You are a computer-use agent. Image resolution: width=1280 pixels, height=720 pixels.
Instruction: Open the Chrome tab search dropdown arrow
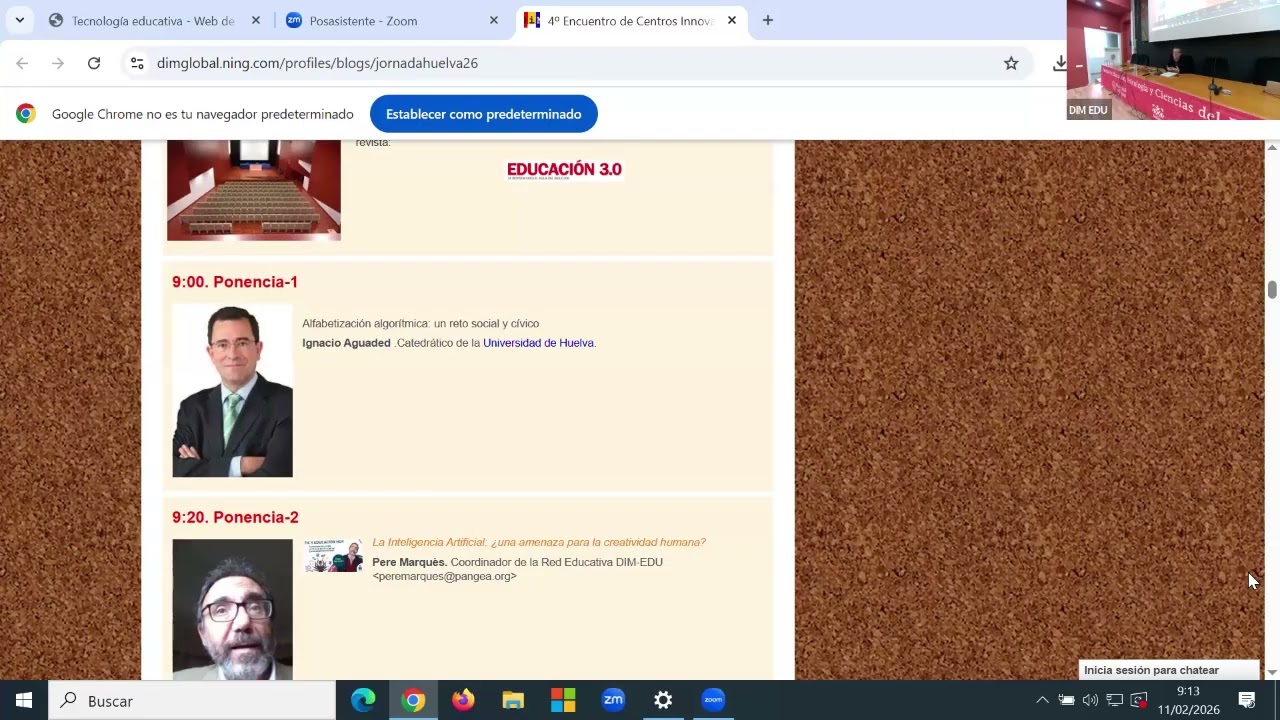19,20
